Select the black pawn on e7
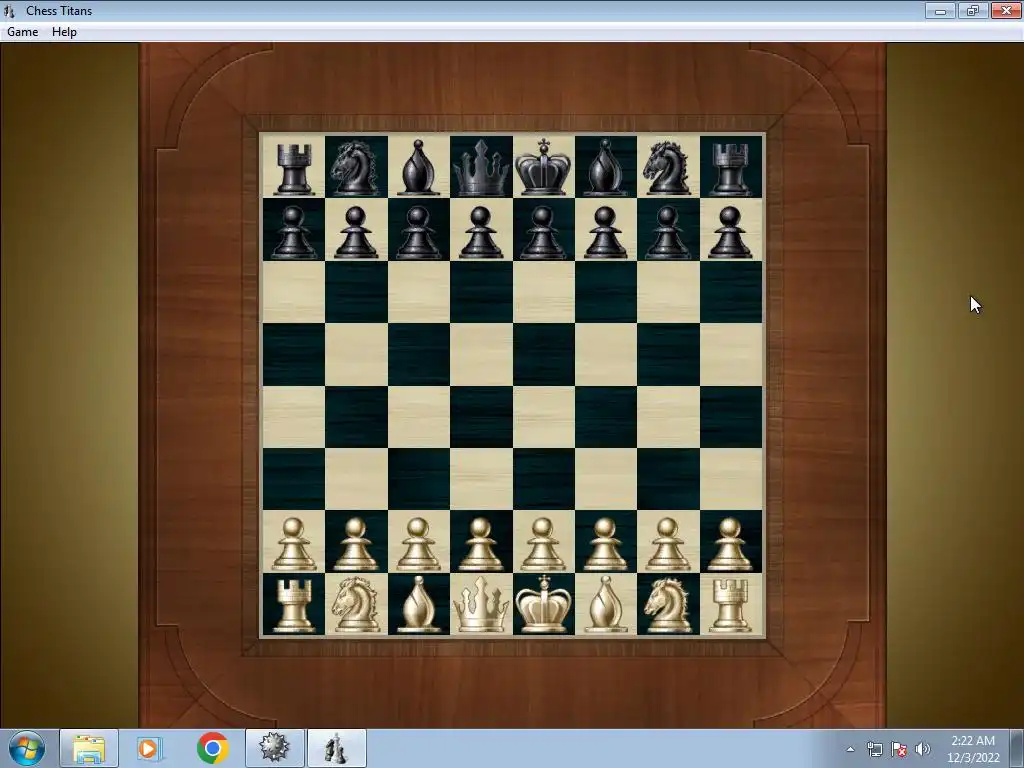1024x768 pixels. pos(543,232)
